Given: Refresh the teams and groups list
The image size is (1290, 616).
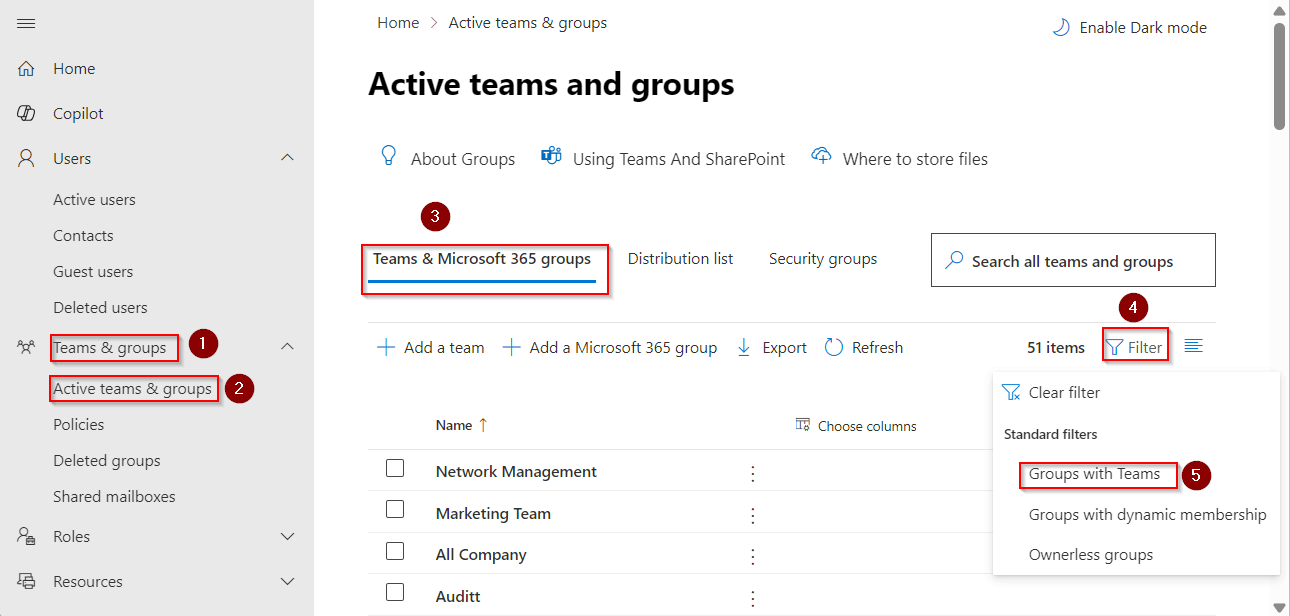Looking at the screenshot, I should coord(863,346).
